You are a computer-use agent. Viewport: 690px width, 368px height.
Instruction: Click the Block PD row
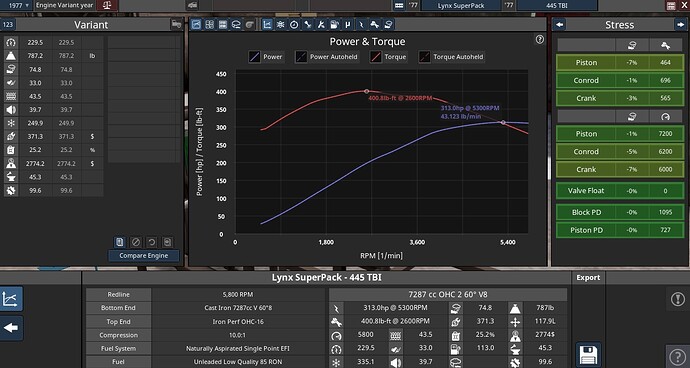click(620, 212)
